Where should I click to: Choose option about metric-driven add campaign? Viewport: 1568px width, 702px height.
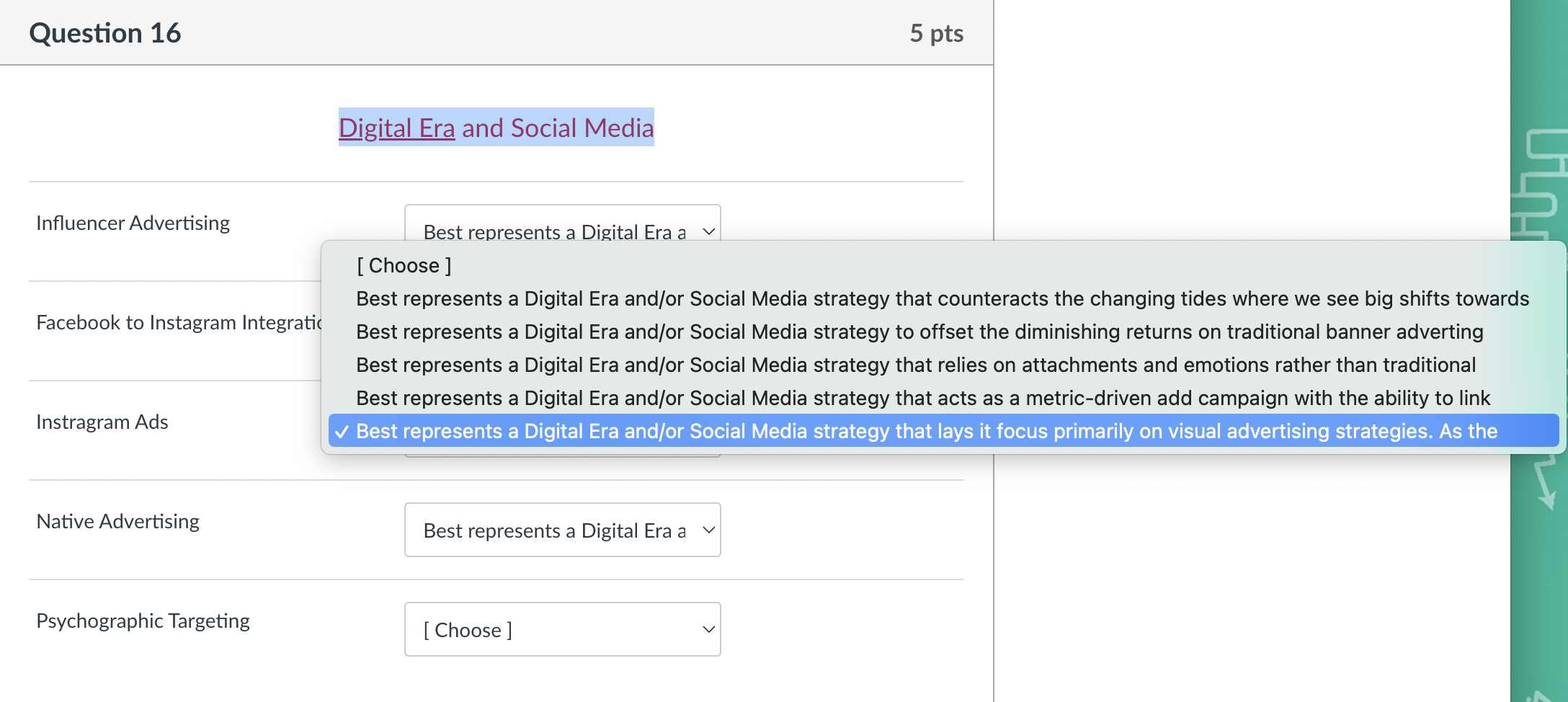(x=943, y=398)
